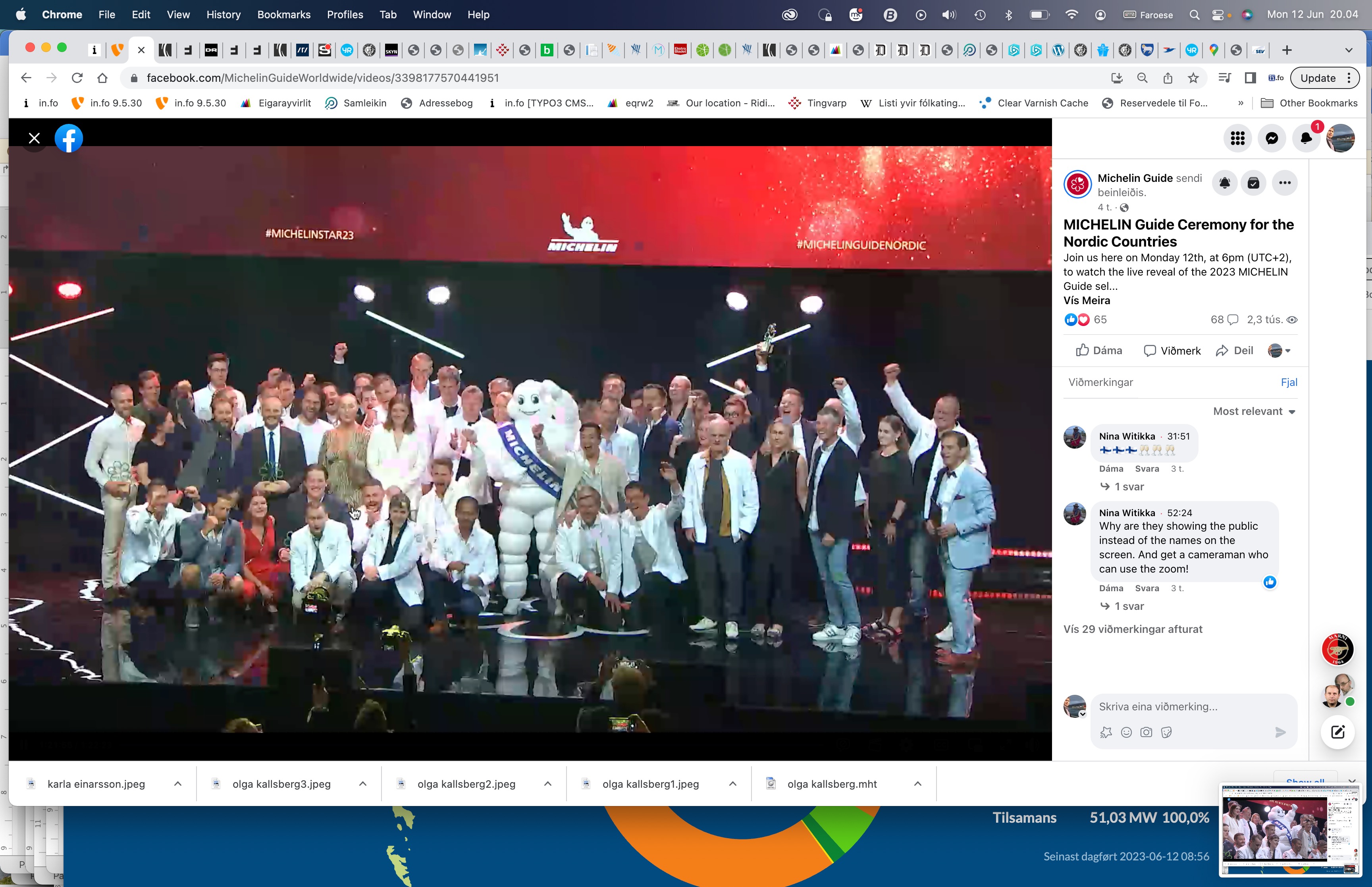Click the Fjal link in comments header
The height and width of the screenshot is (887, 1372).
coord(1289,382)
